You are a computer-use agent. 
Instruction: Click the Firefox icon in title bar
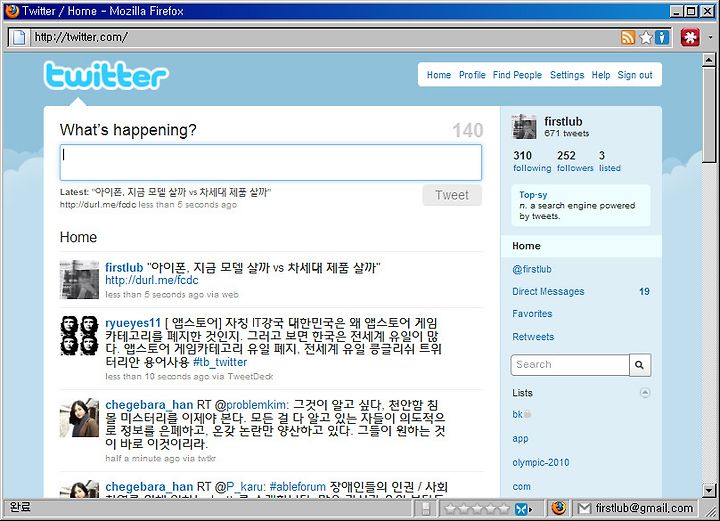[x=12, y=11]
